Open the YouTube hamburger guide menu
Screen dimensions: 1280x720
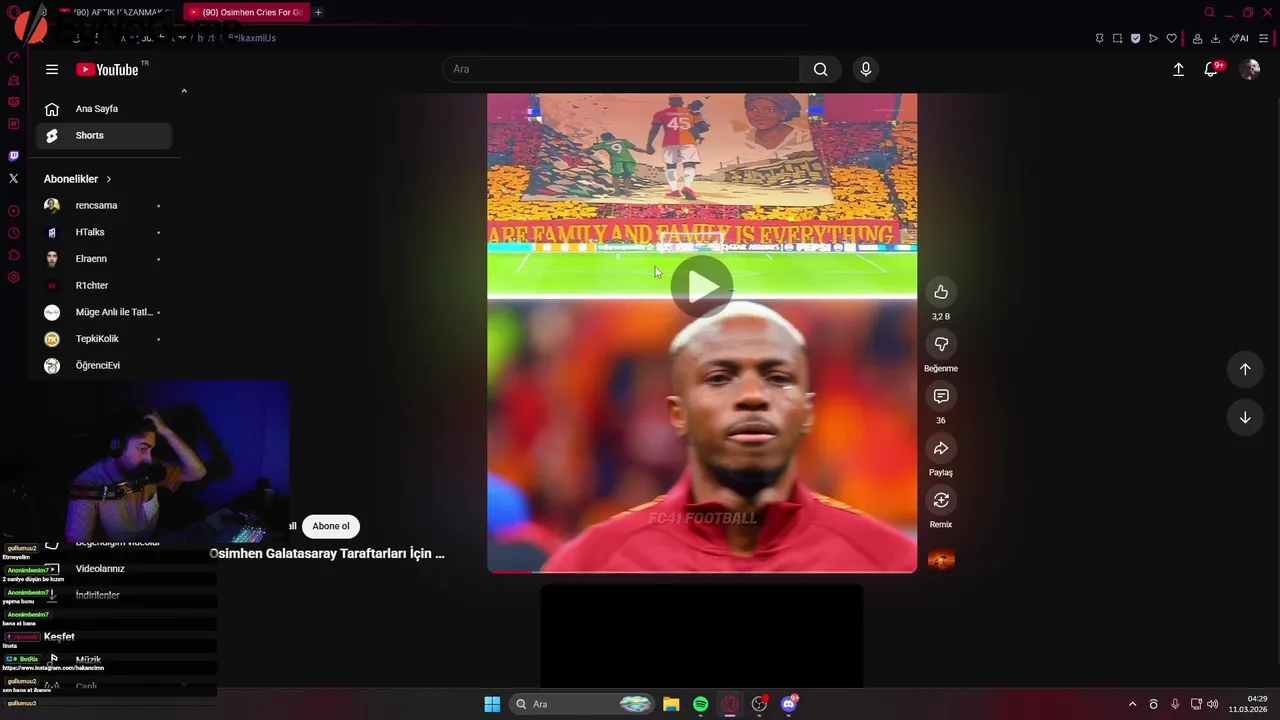52,69
